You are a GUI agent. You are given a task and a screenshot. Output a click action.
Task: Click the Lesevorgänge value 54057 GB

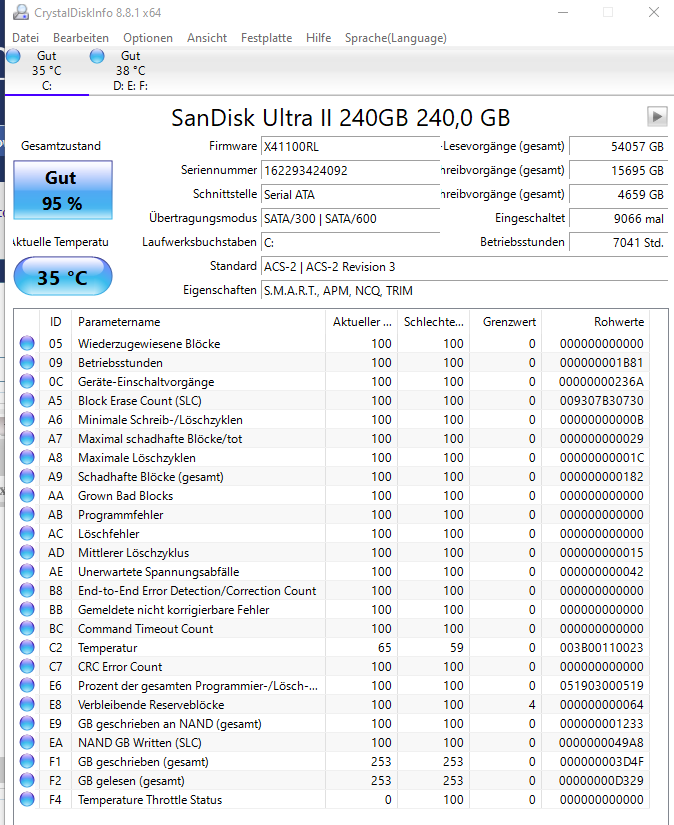[x=618, y=146]
